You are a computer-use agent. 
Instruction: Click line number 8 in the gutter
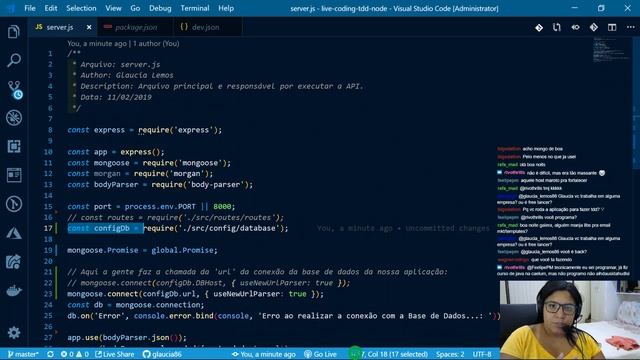pos(50,130)
